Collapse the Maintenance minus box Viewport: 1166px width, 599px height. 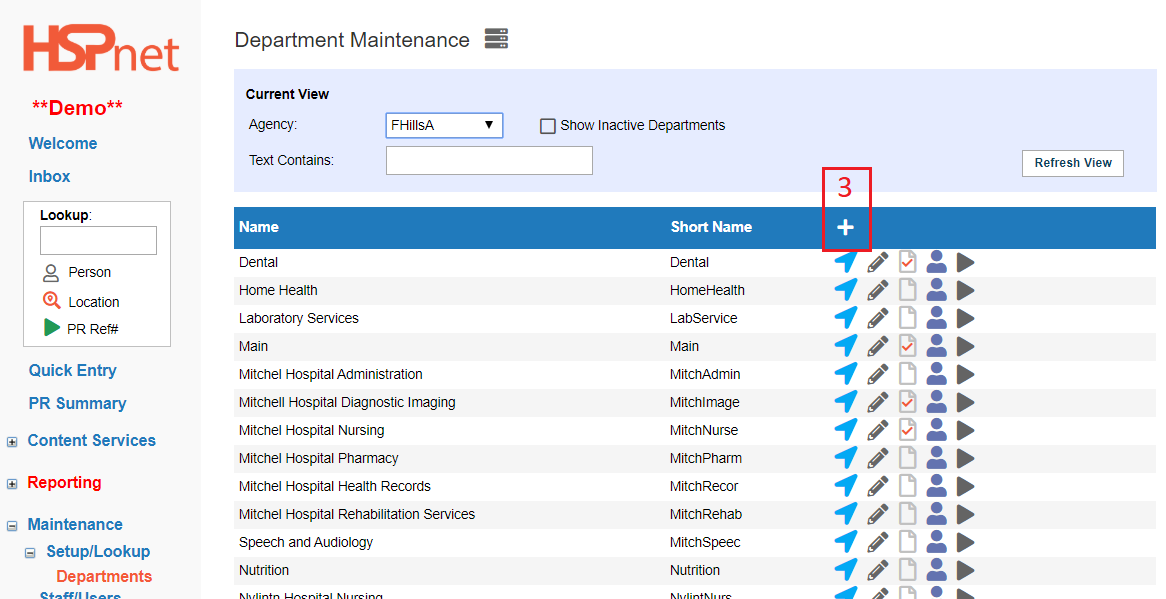(12, 525)
